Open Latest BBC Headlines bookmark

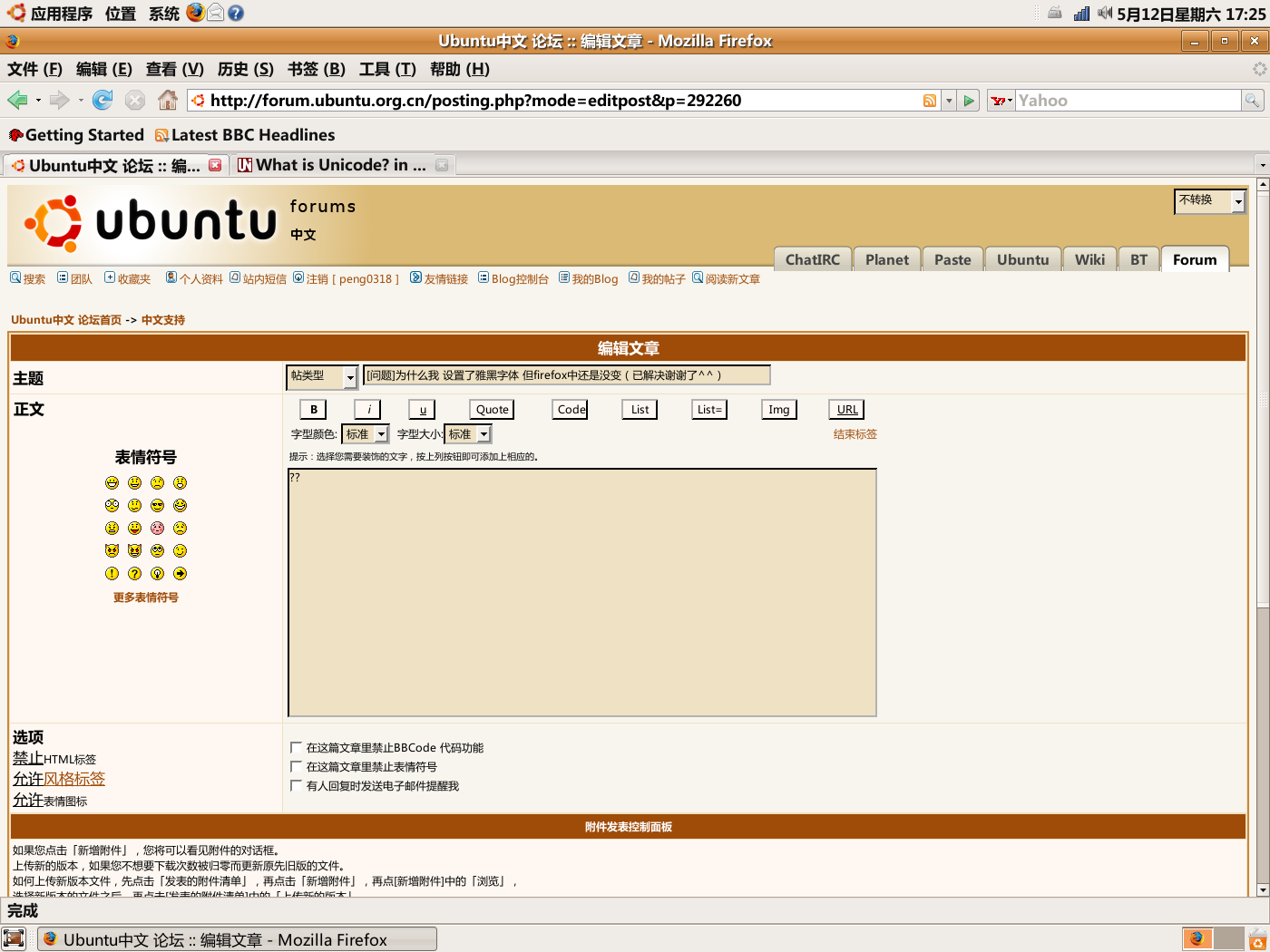(x=245, y=135)
